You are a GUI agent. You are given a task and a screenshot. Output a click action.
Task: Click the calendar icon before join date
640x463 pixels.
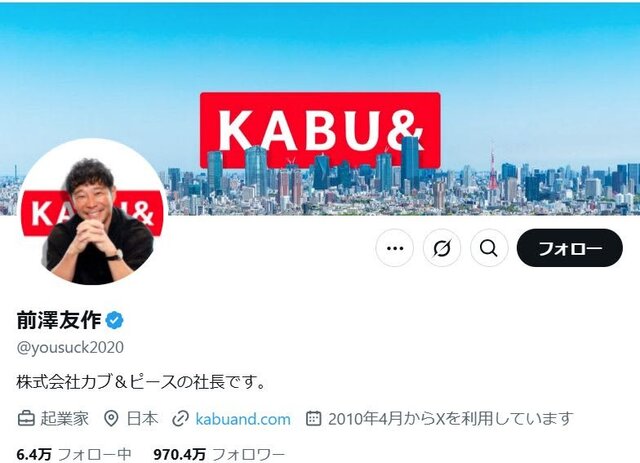(313, 418)
